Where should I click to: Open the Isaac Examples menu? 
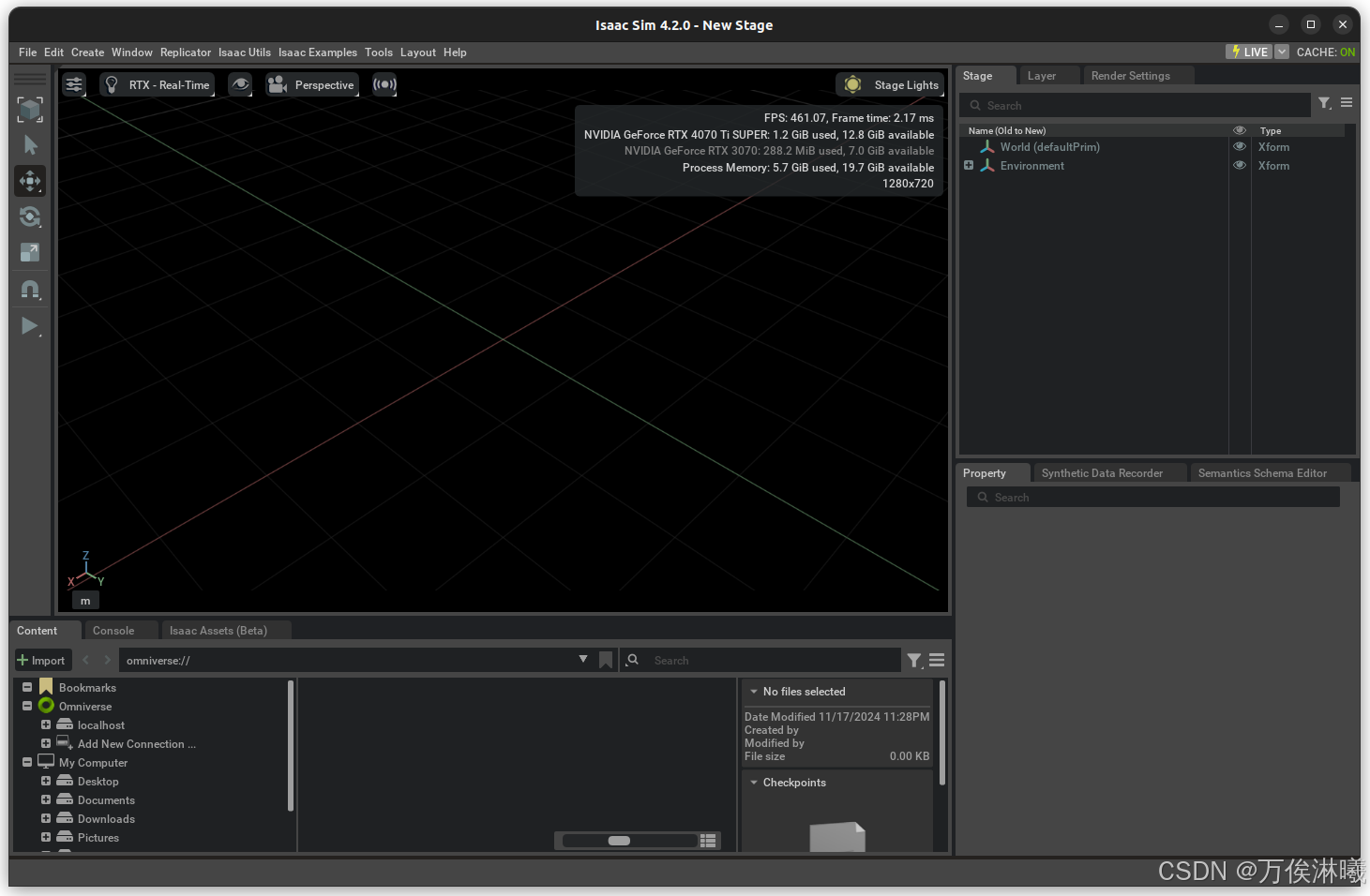click(317, 52)
